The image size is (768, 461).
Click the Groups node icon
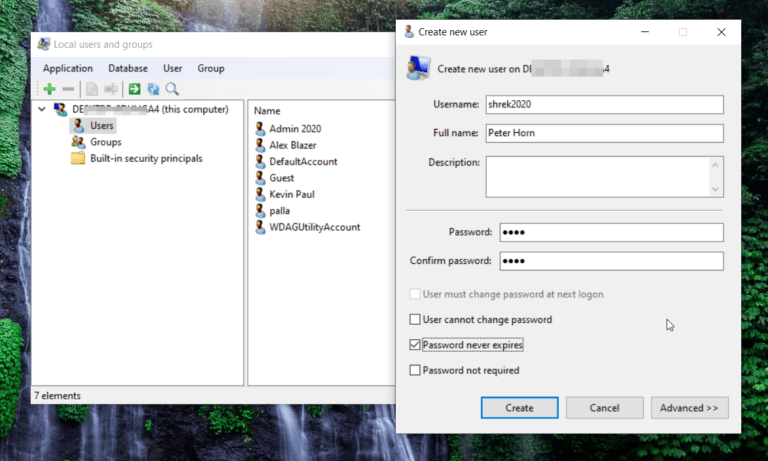click(78, 142)
